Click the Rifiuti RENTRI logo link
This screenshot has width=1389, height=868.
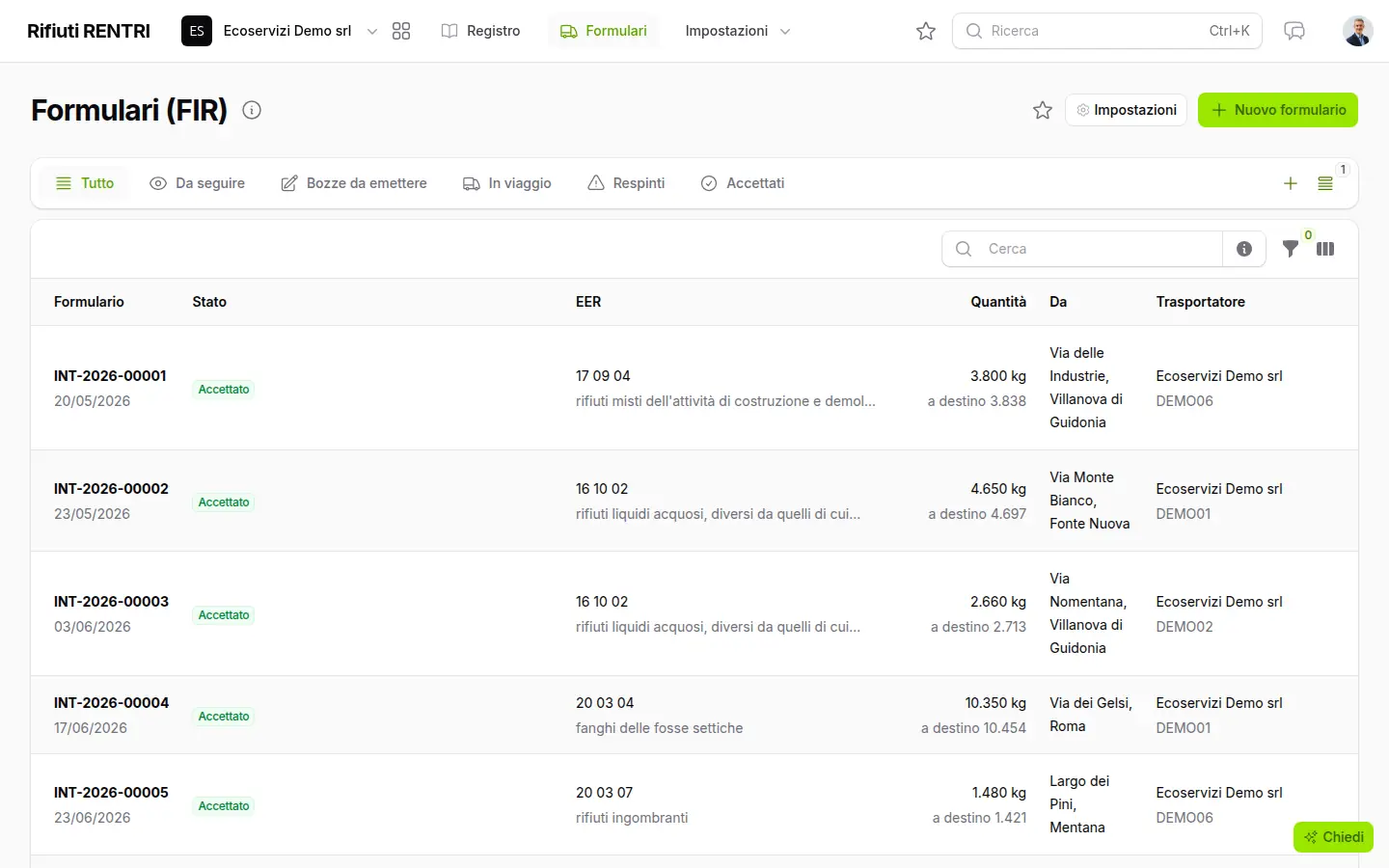point(89,31)
